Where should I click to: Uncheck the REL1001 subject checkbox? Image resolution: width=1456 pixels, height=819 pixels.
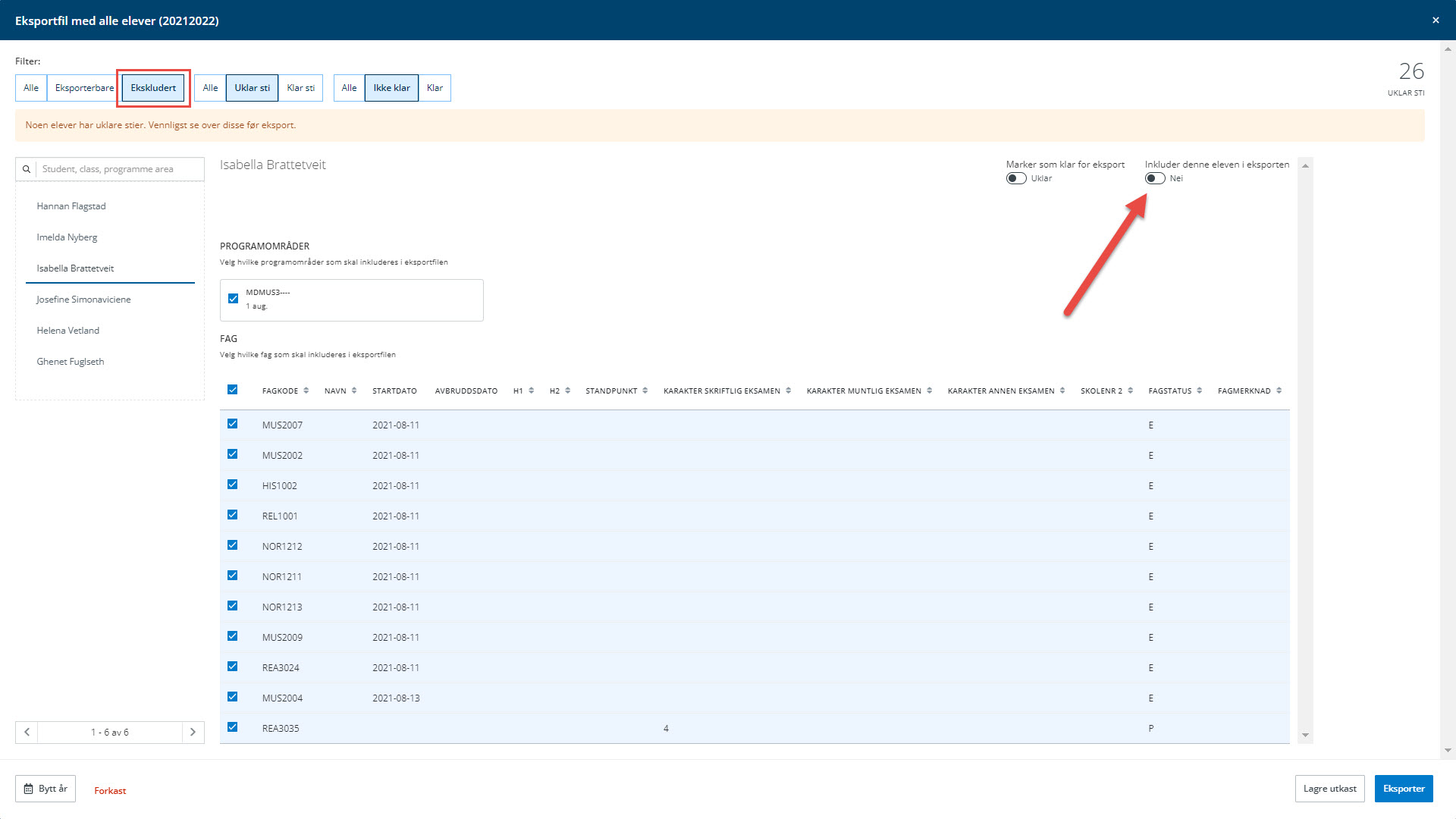[x=233, y=515]
